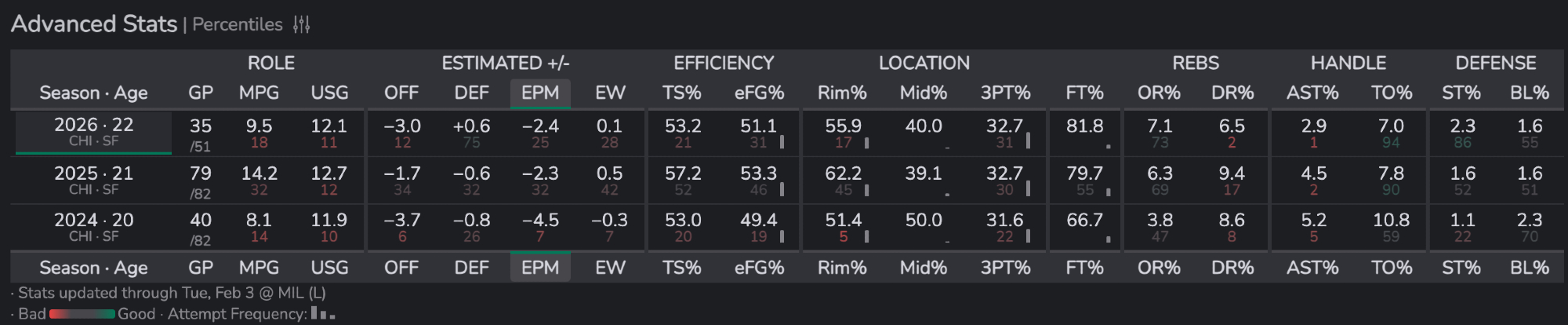The height and width of the screenshot is (325, 1568).
Task: Click the Rim% frequency bar in the 2024 row
Action: [x=866, y=236]
